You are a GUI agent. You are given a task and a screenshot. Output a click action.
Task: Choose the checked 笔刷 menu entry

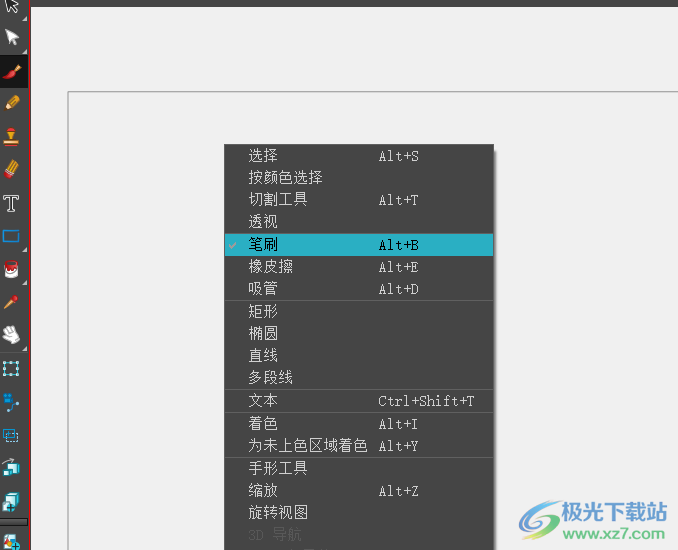pyautogui.click(x=359, y=245)
